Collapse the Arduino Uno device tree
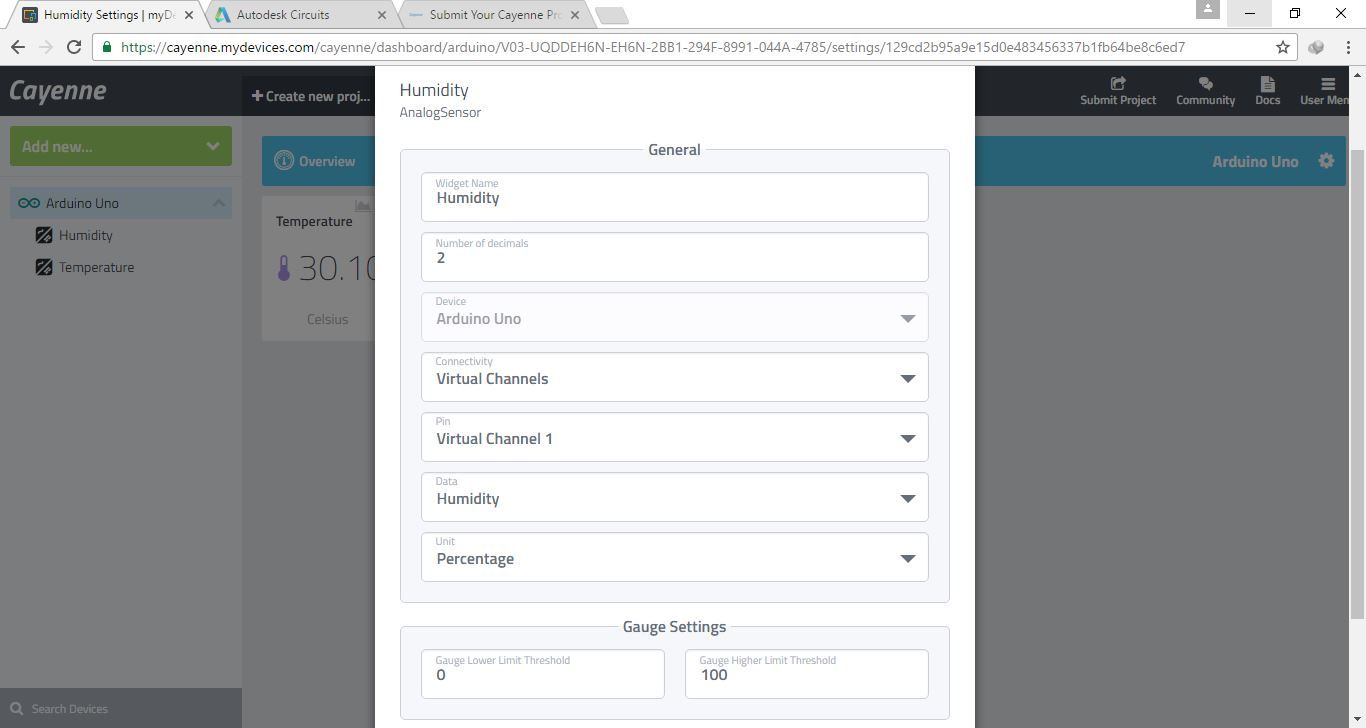 [218, 203]
